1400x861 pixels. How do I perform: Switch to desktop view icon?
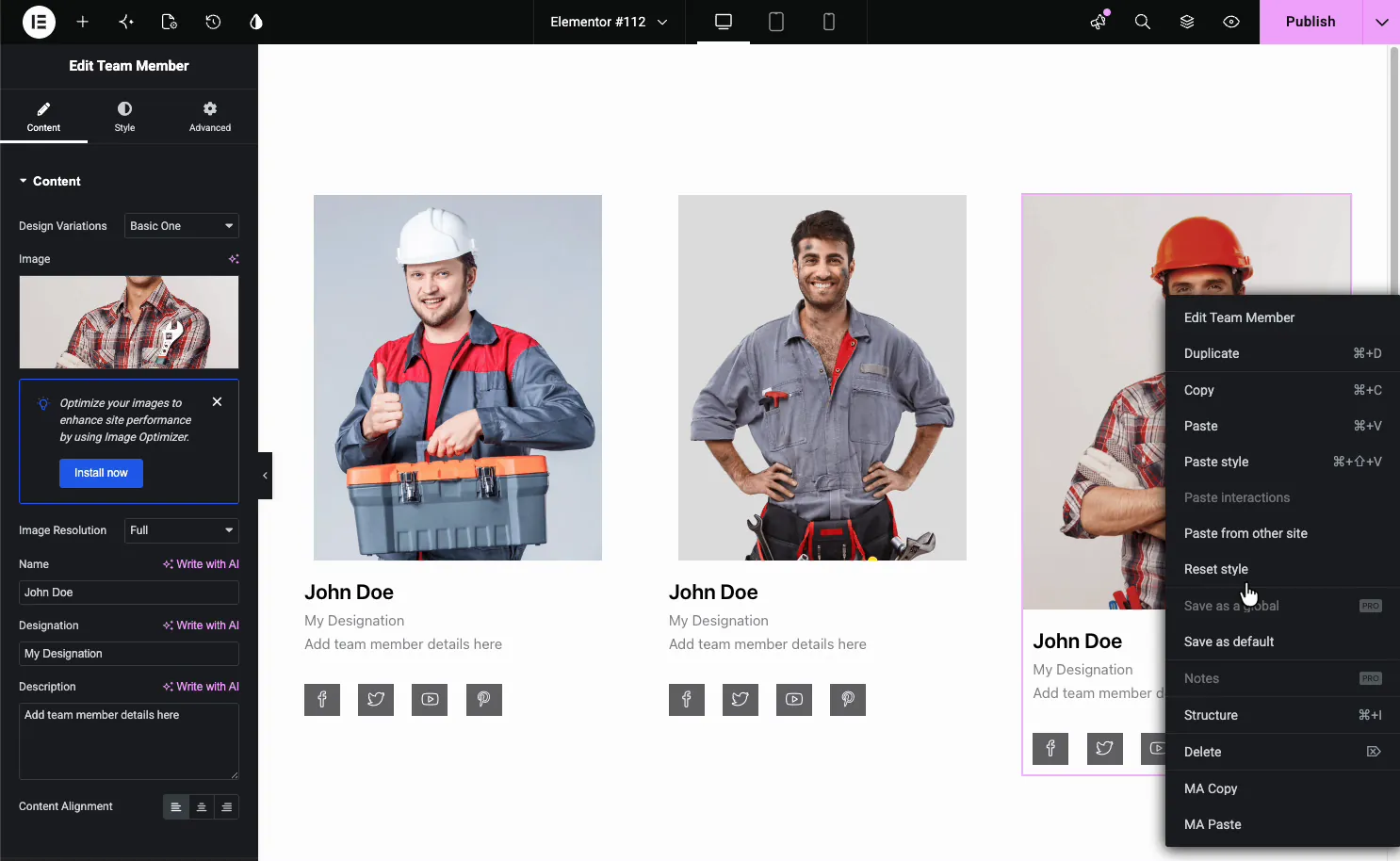[724, 22]
